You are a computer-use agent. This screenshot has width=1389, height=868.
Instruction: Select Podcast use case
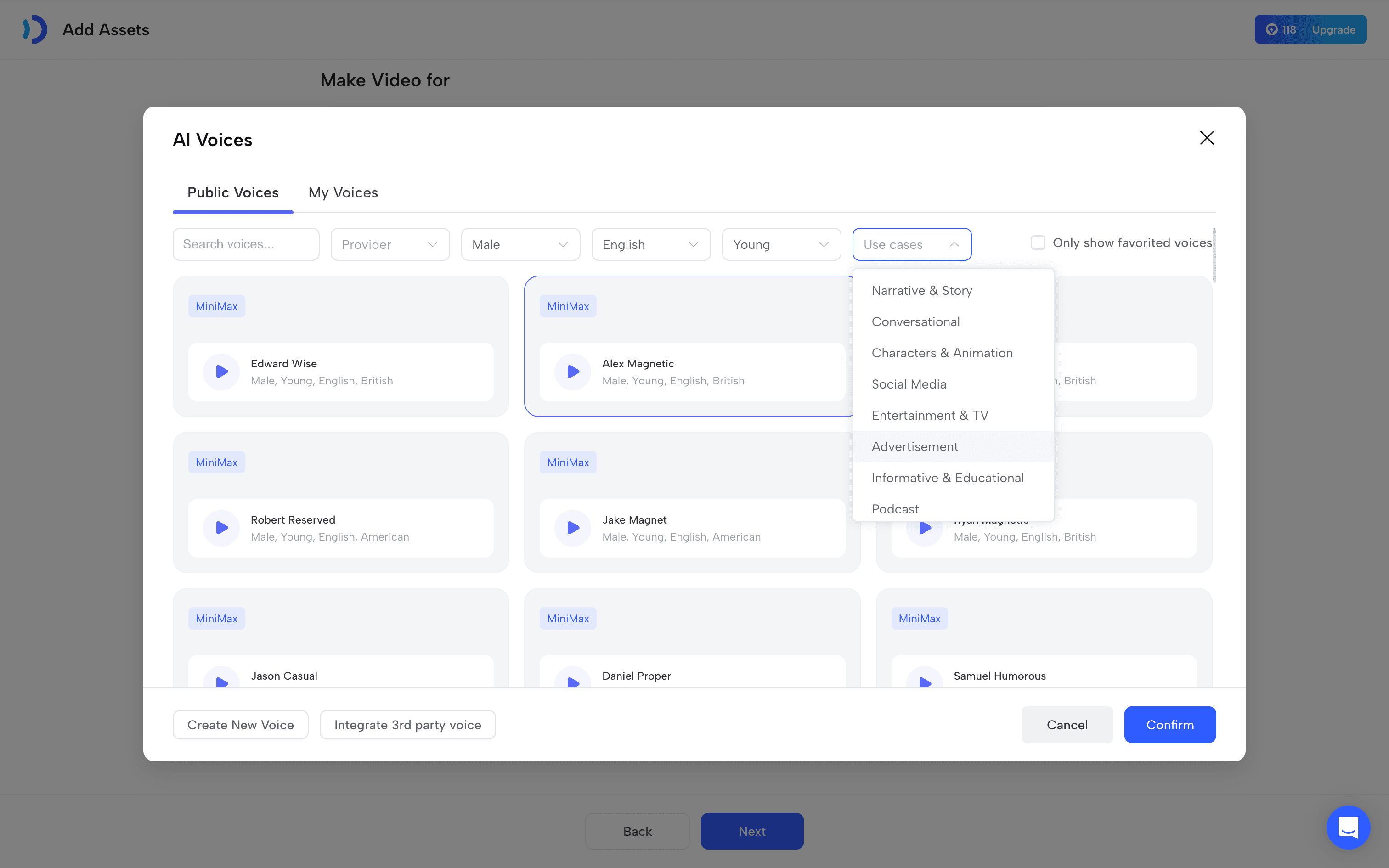[x=954, y=508]
